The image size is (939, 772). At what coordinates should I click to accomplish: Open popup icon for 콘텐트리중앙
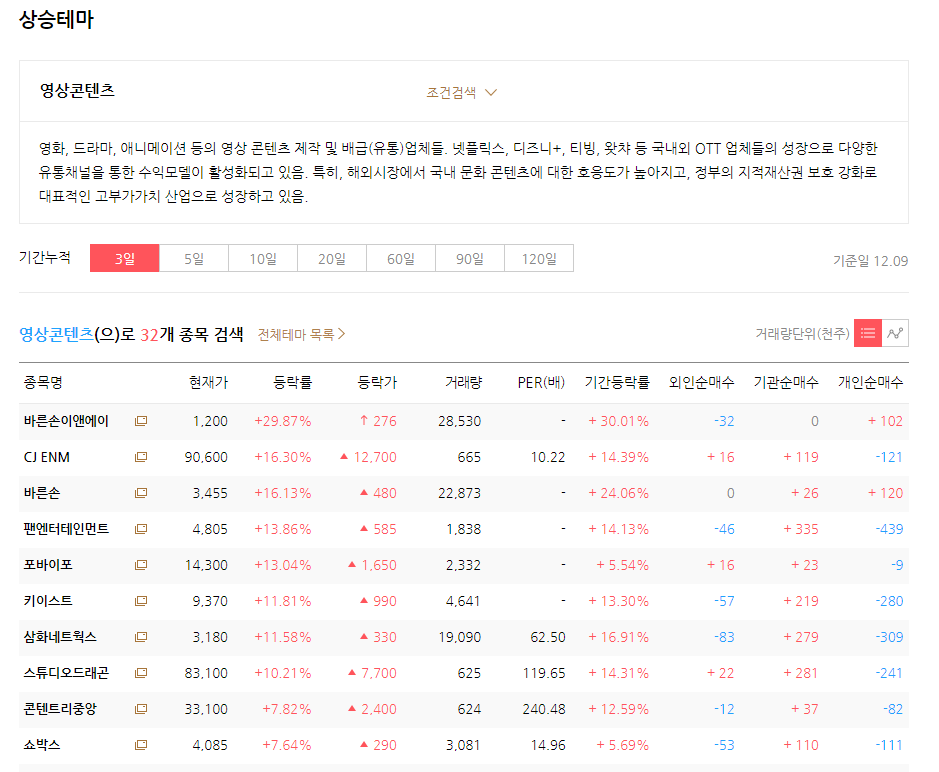(x=141, y=709)
